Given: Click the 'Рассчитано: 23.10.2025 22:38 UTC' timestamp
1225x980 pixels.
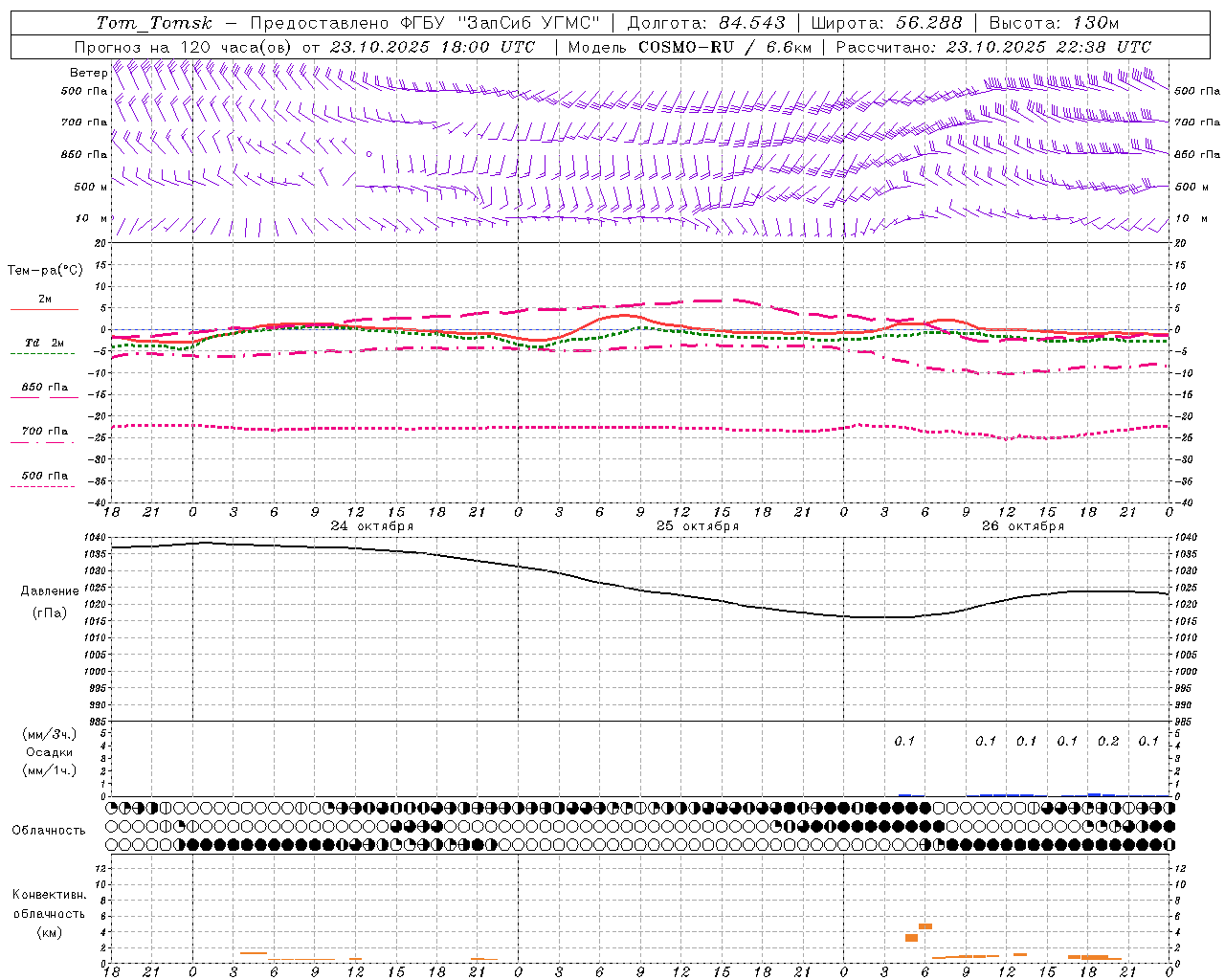Looking at the screenshot, I should (993, 47).
